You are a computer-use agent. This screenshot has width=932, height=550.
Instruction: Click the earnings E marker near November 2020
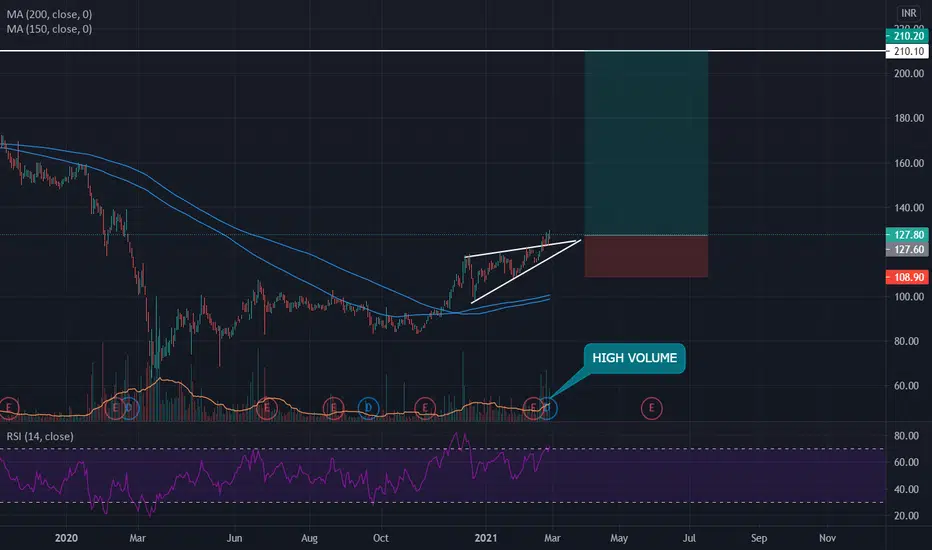pos(425,408)
